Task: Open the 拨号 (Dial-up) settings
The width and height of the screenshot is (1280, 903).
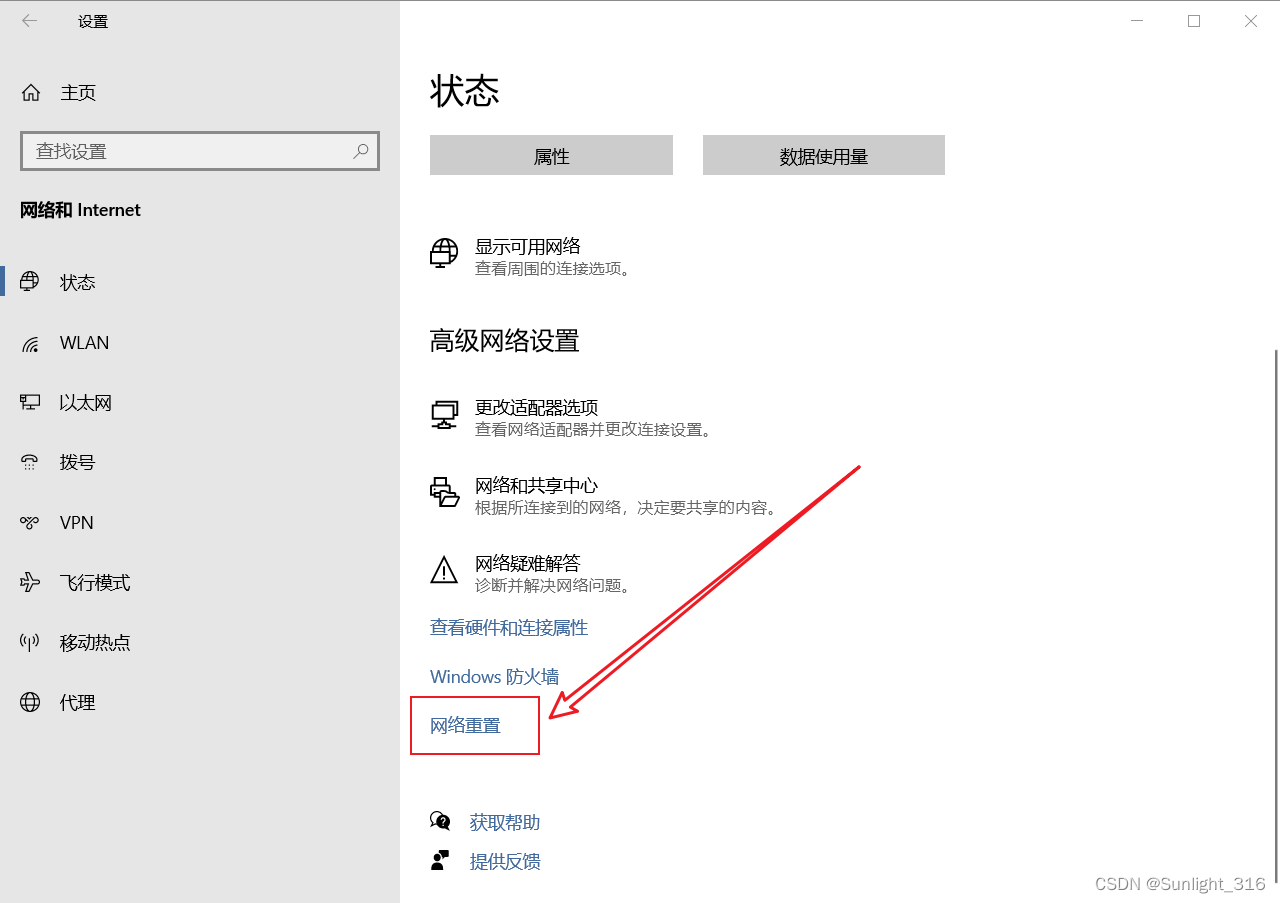Action: click(x=77, y=462)
